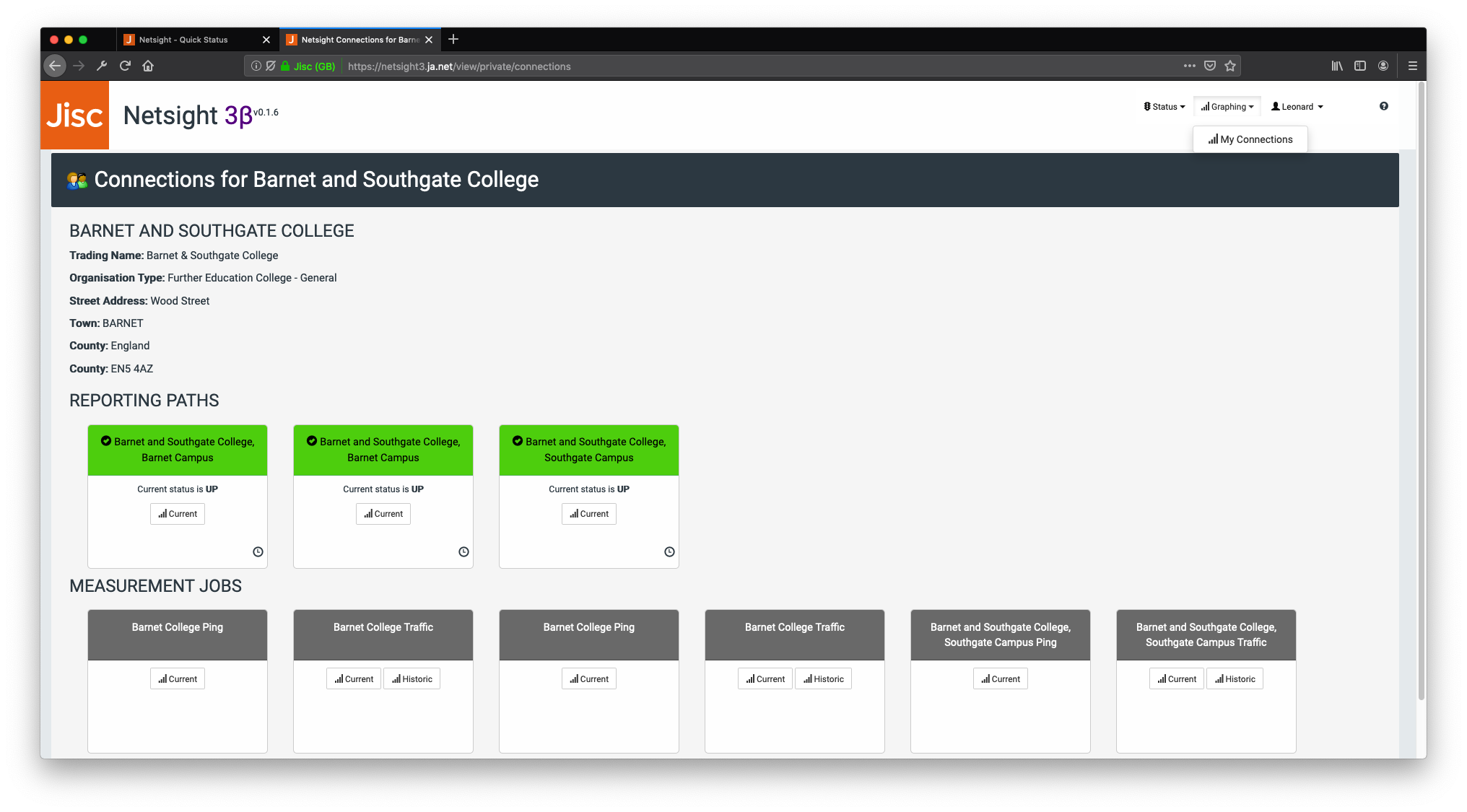Click the Pocket save icon
This screenshot has width=1467, height=812.
[1210, 66]
